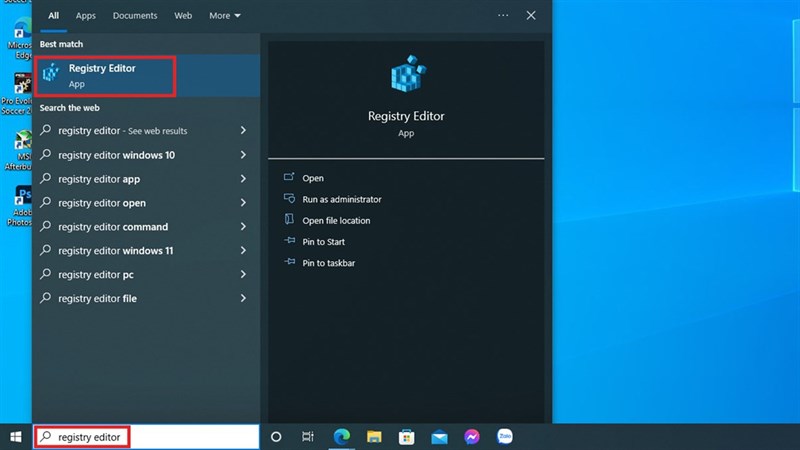Screen dimensions: 800x450
Task: Click the Cortana circle icon in taskbar
Action: [276, 437]
